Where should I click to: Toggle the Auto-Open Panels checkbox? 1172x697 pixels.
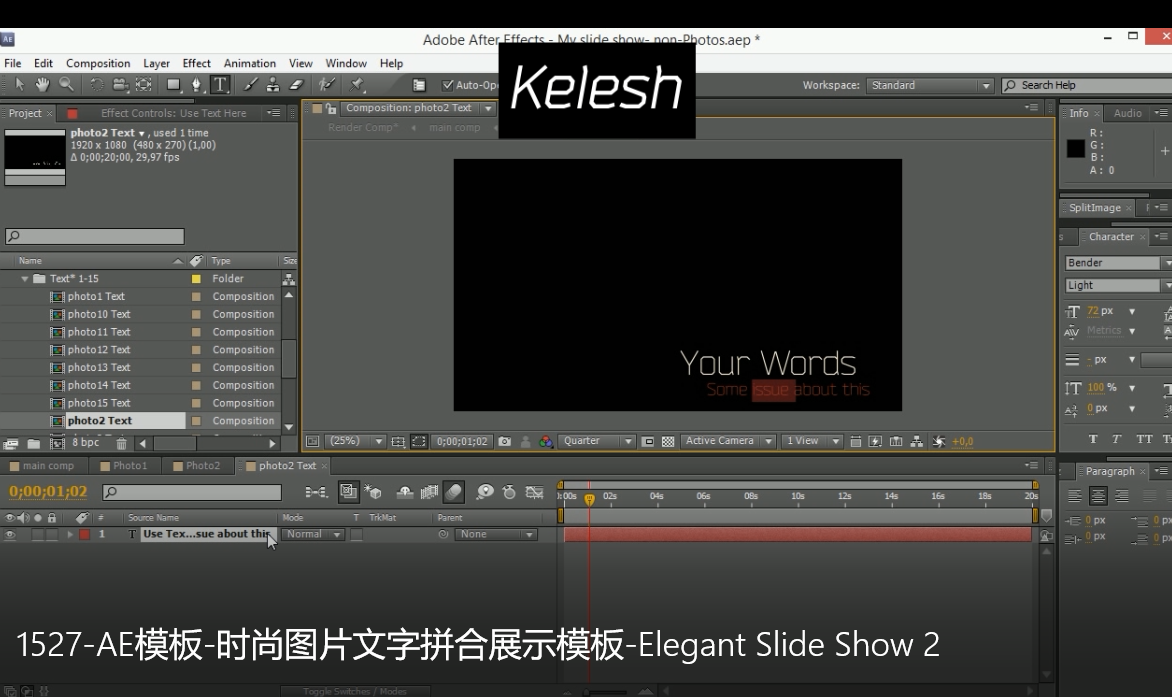[x=448, y=86]
